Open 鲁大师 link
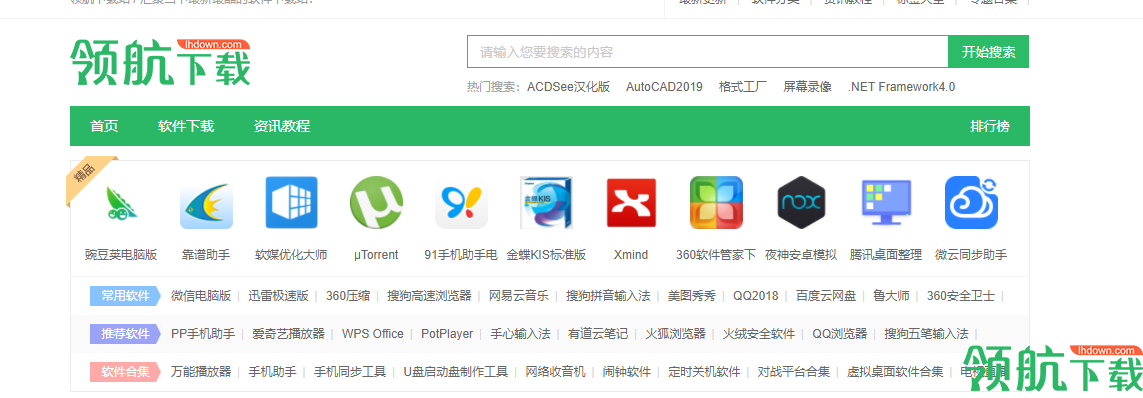Screen dimensions: 1143x398 point(892,296)
